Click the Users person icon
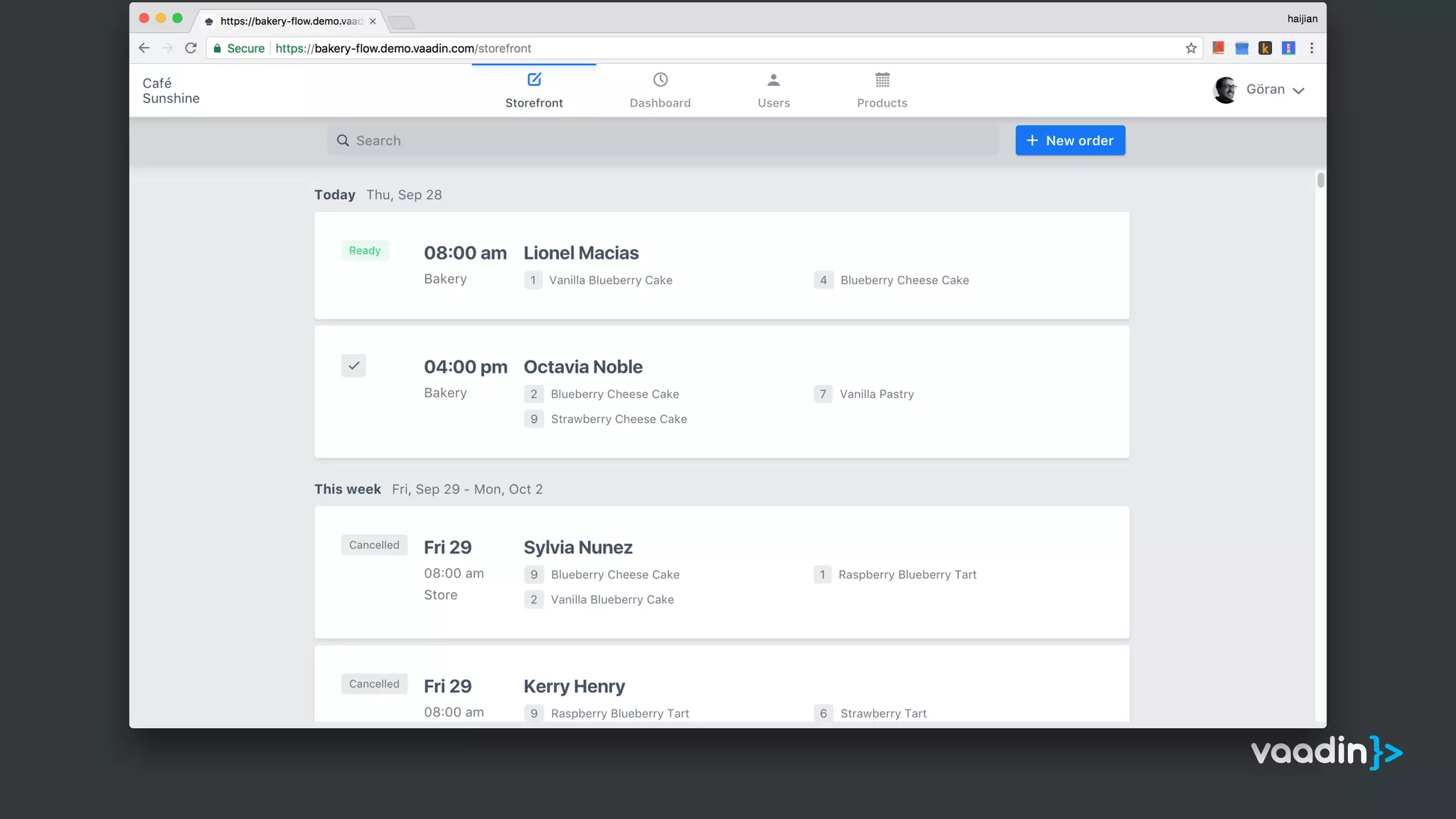 point(773,80)
